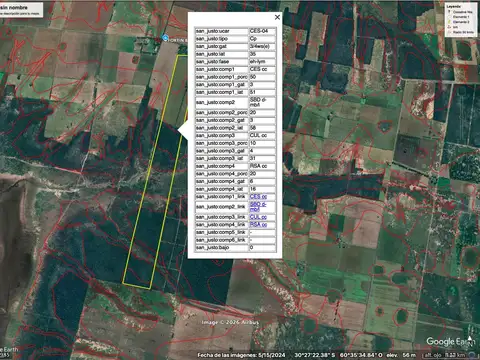Click the blue placemark icon near the road
The height and width of the screenshot is (360, 480).
point(165,38)
